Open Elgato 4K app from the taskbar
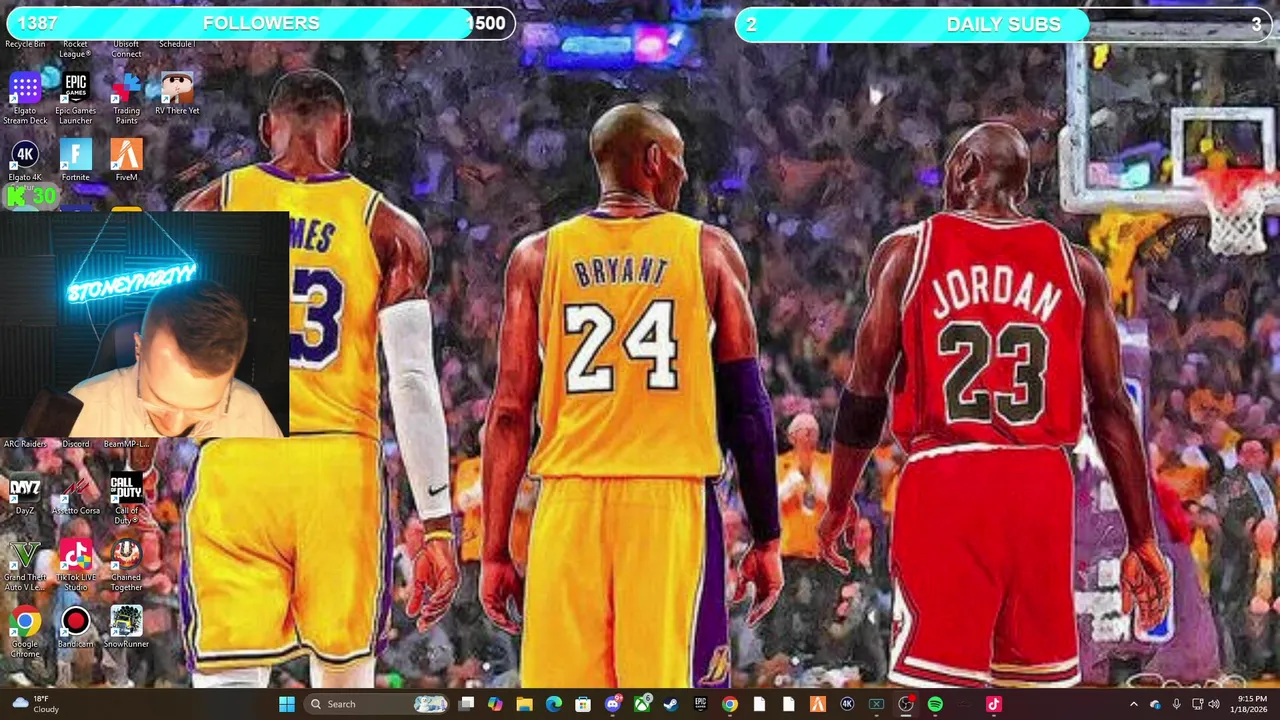Image resolution: width=1280 pixels, height=720 pixels. point(847,704)
